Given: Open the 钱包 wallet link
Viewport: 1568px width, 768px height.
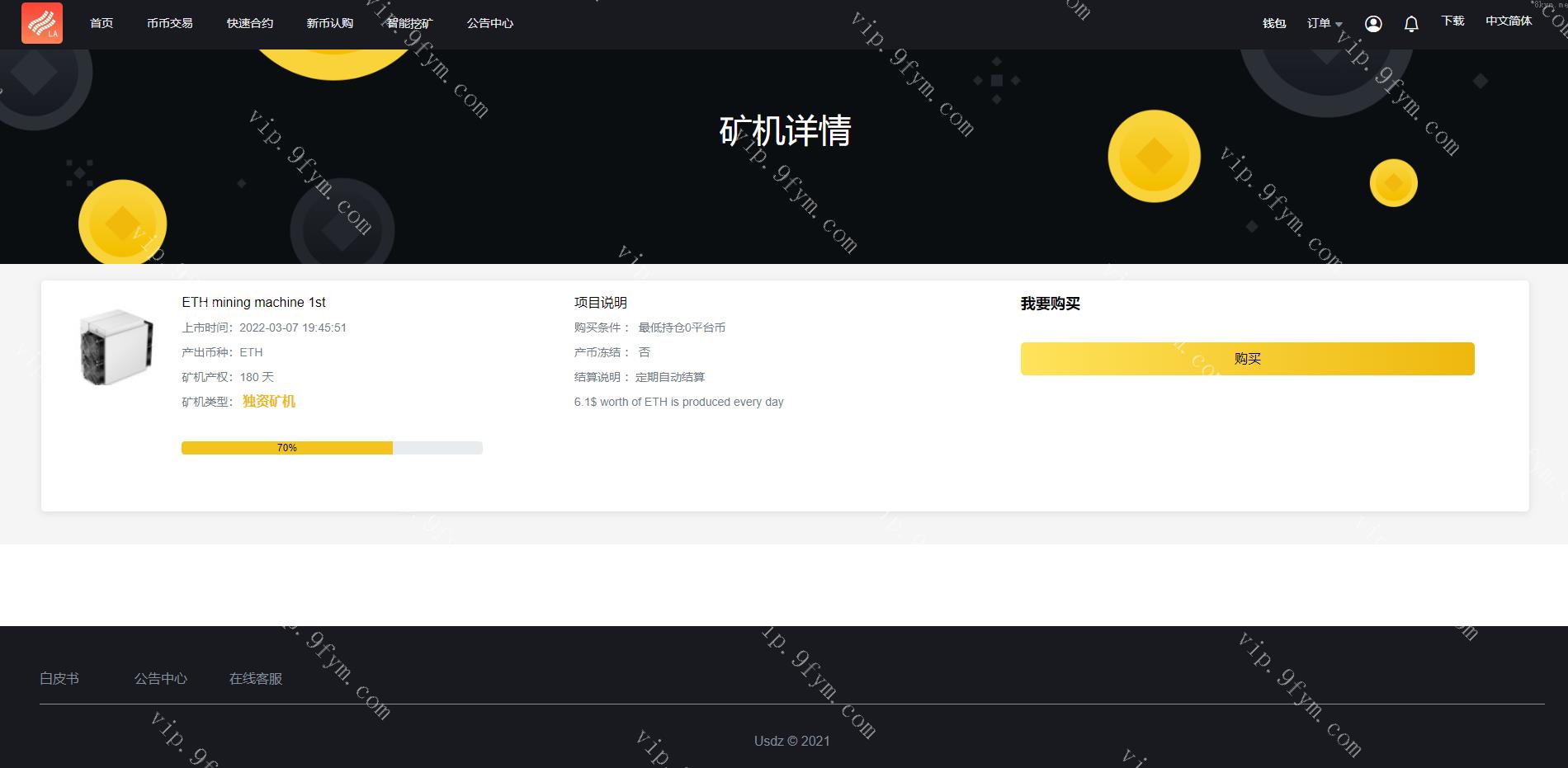Looking at the screenshot, I should click(x=1274, y=24).
